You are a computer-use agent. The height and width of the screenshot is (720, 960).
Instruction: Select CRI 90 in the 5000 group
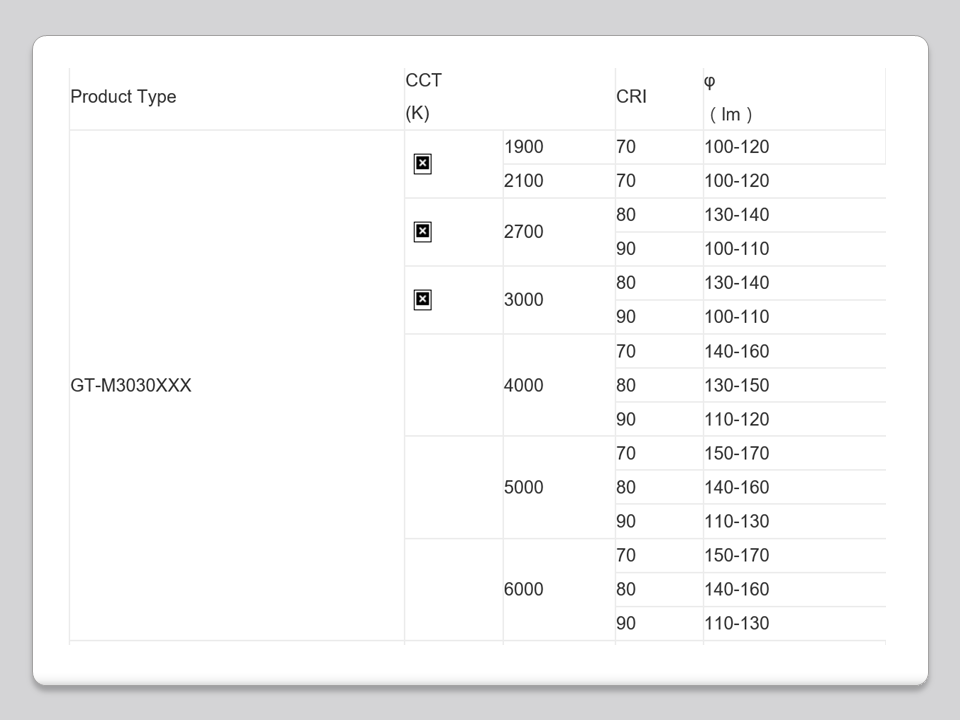click(x=626, y=522)
